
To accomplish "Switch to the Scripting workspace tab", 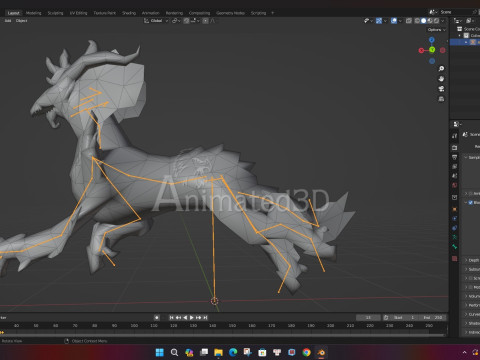I will [258, 13].
